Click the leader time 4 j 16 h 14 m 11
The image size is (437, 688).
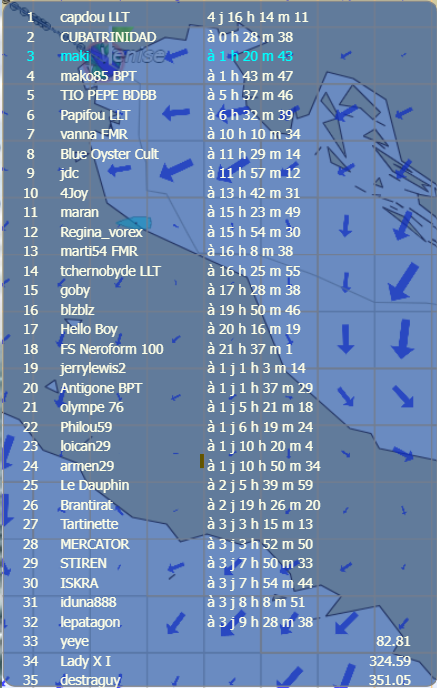[258, 17]
